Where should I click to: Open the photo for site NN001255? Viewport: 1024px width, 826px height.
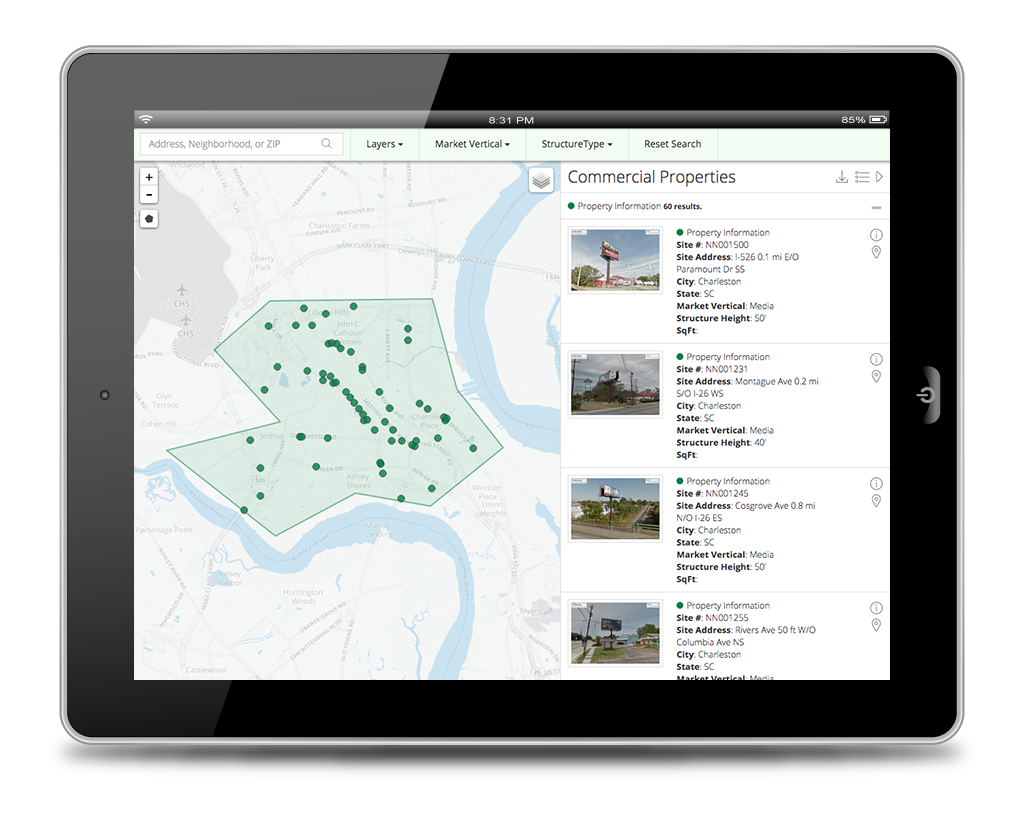(x=615, y=633)
